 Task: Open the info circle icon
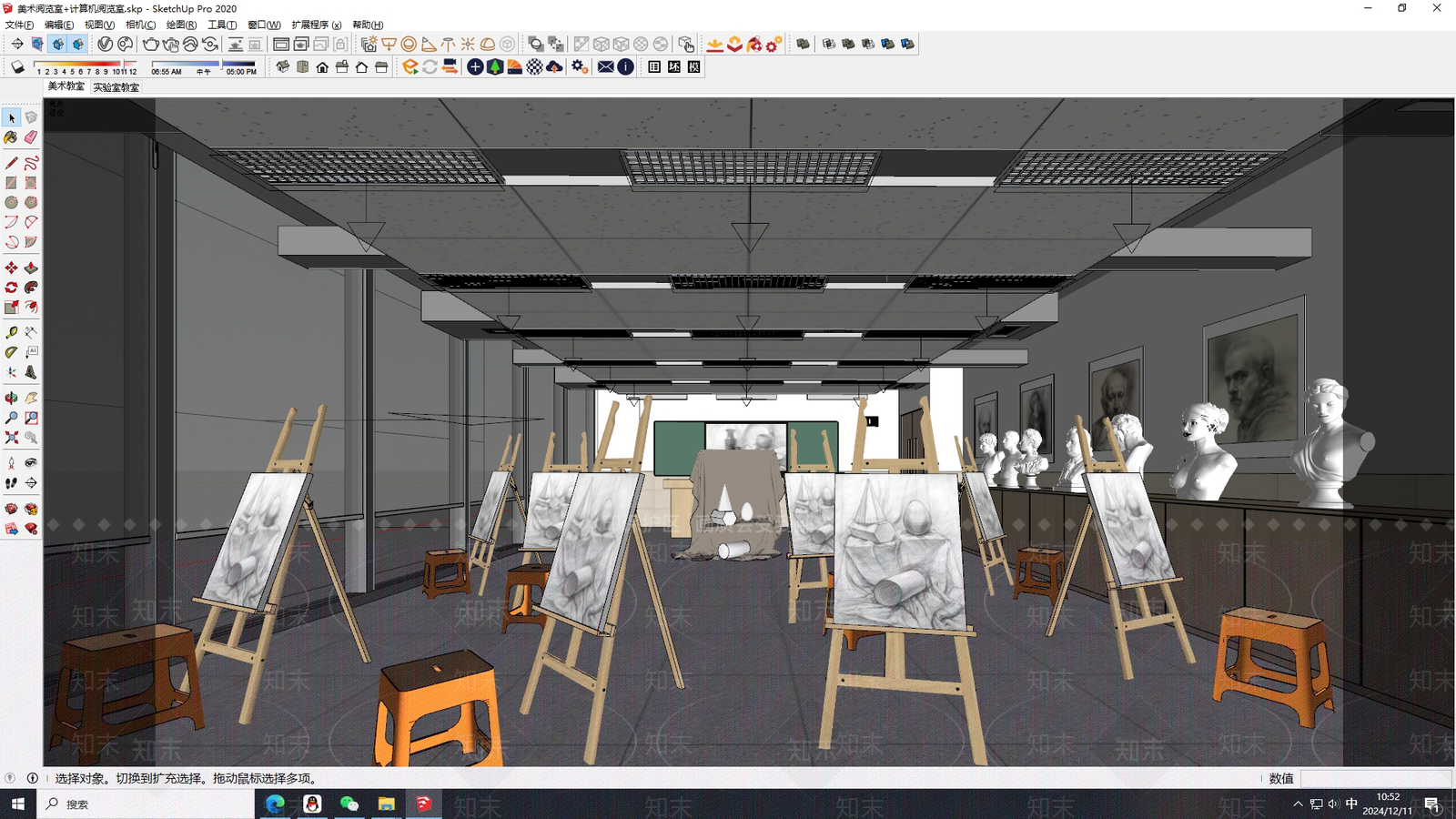click(625, 67)
